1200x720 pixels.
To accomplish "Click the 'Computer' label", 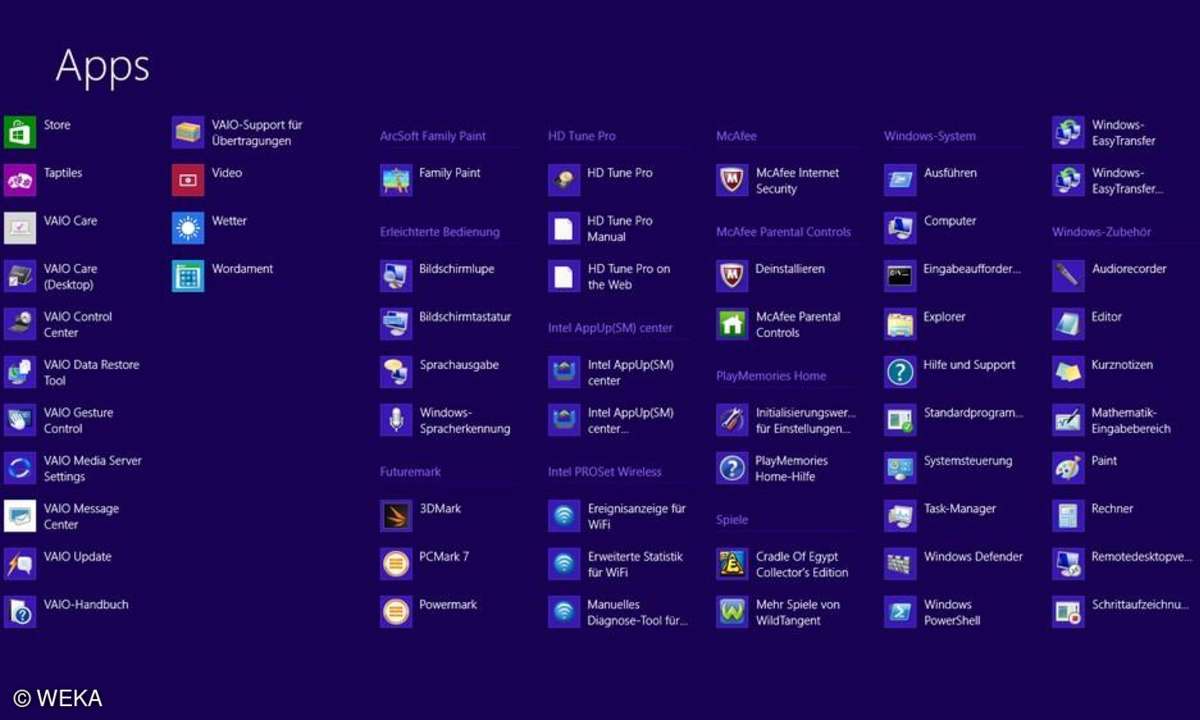I will tap(950, 221).
